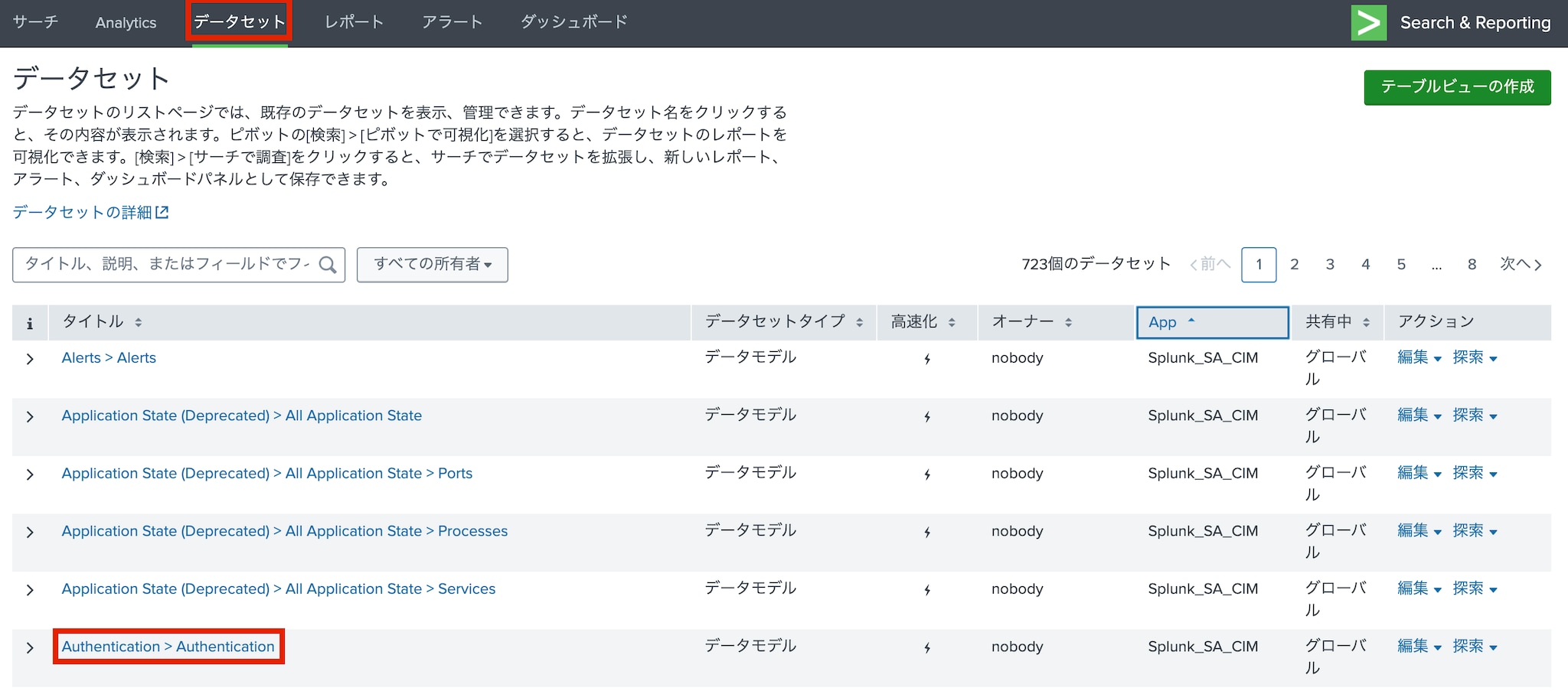Open the レポート navigation tab
This screenshot has height=691, width=1568.
[354, 22]
